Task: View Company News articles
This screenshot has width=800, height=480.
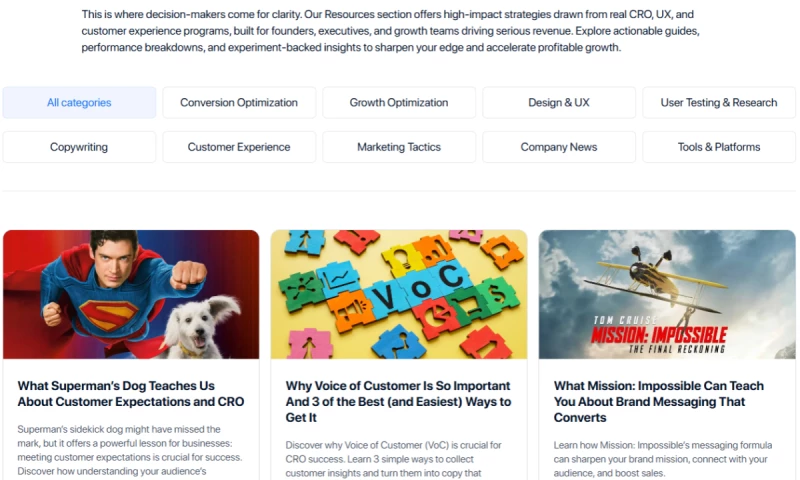Action: coord(559,147)
